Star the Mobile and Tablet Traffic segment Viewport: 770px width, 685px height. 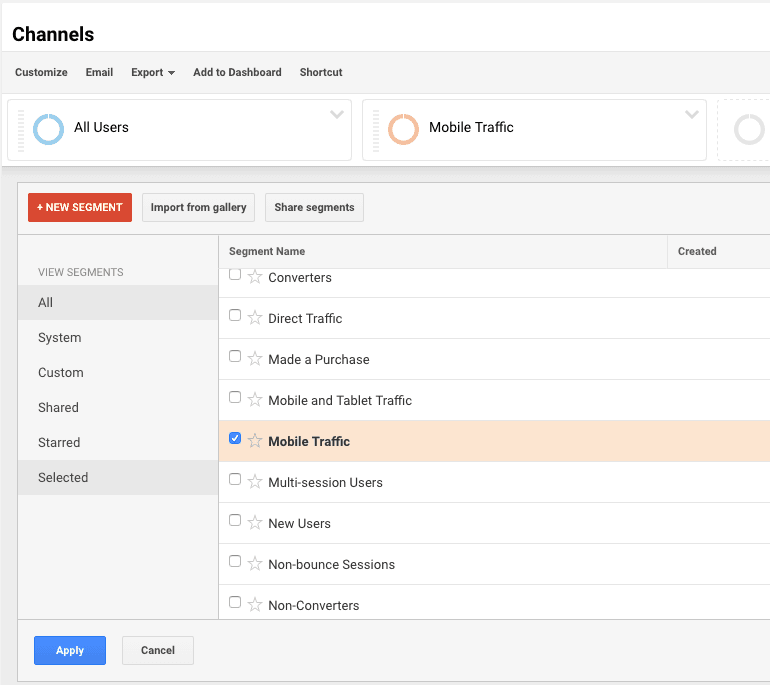point(255,400)
